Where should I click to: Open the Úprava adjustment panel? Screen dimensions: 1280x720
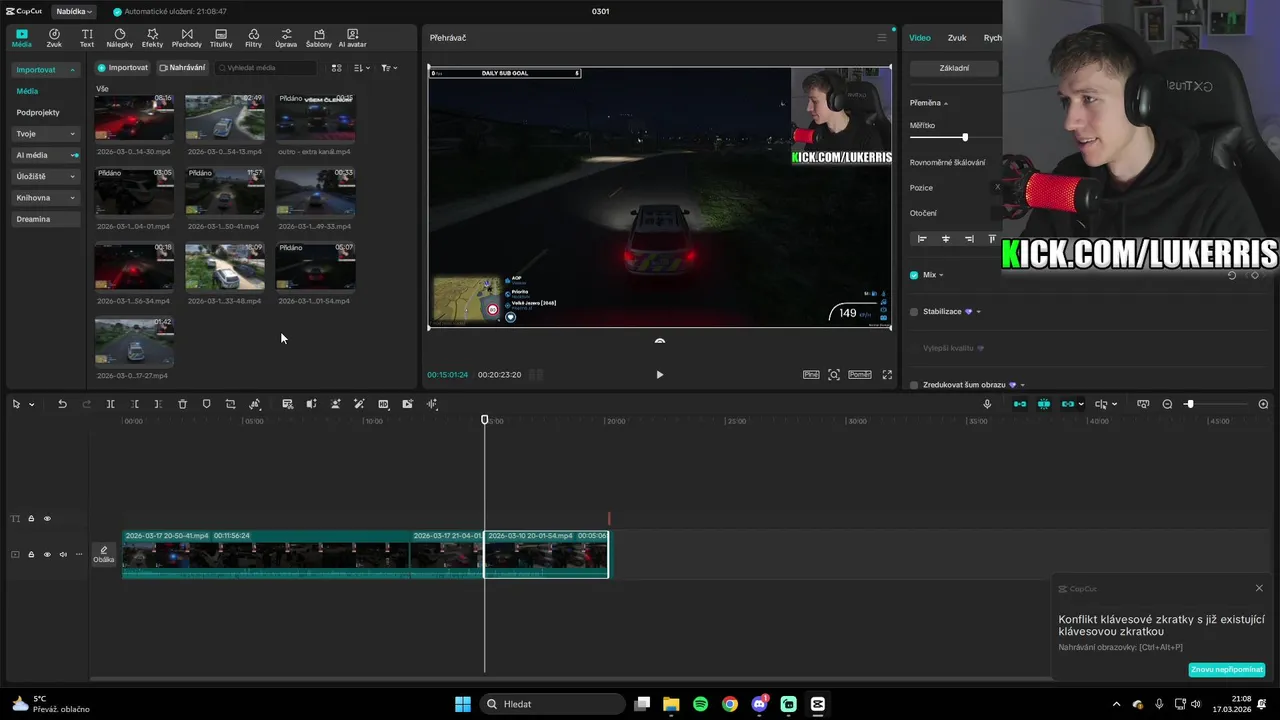tap(286, 38)
